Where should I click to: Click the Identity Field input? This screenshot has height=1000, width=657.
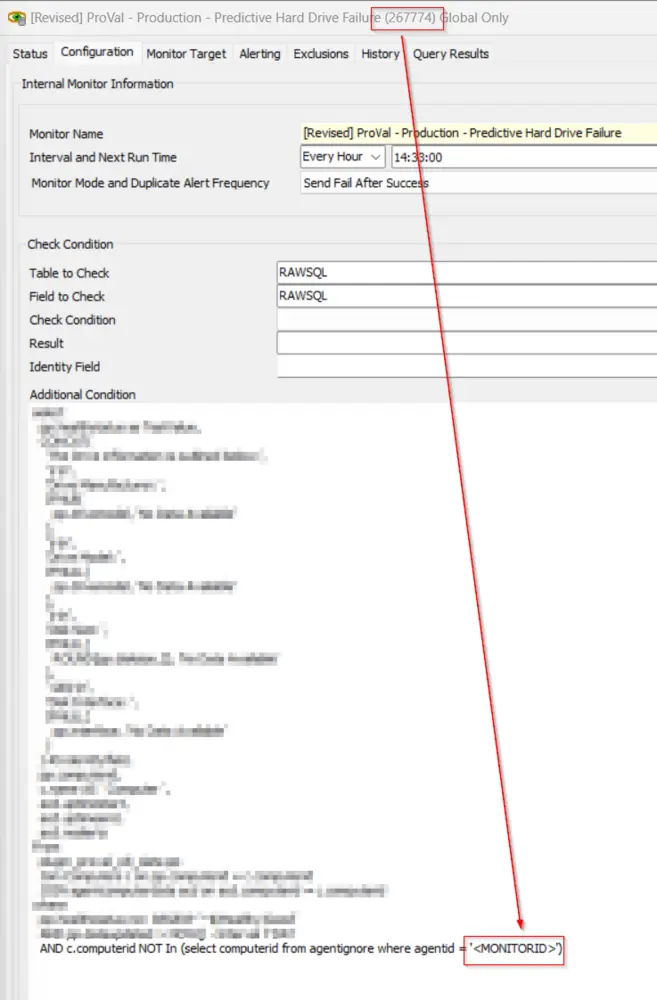click(467, 367)
